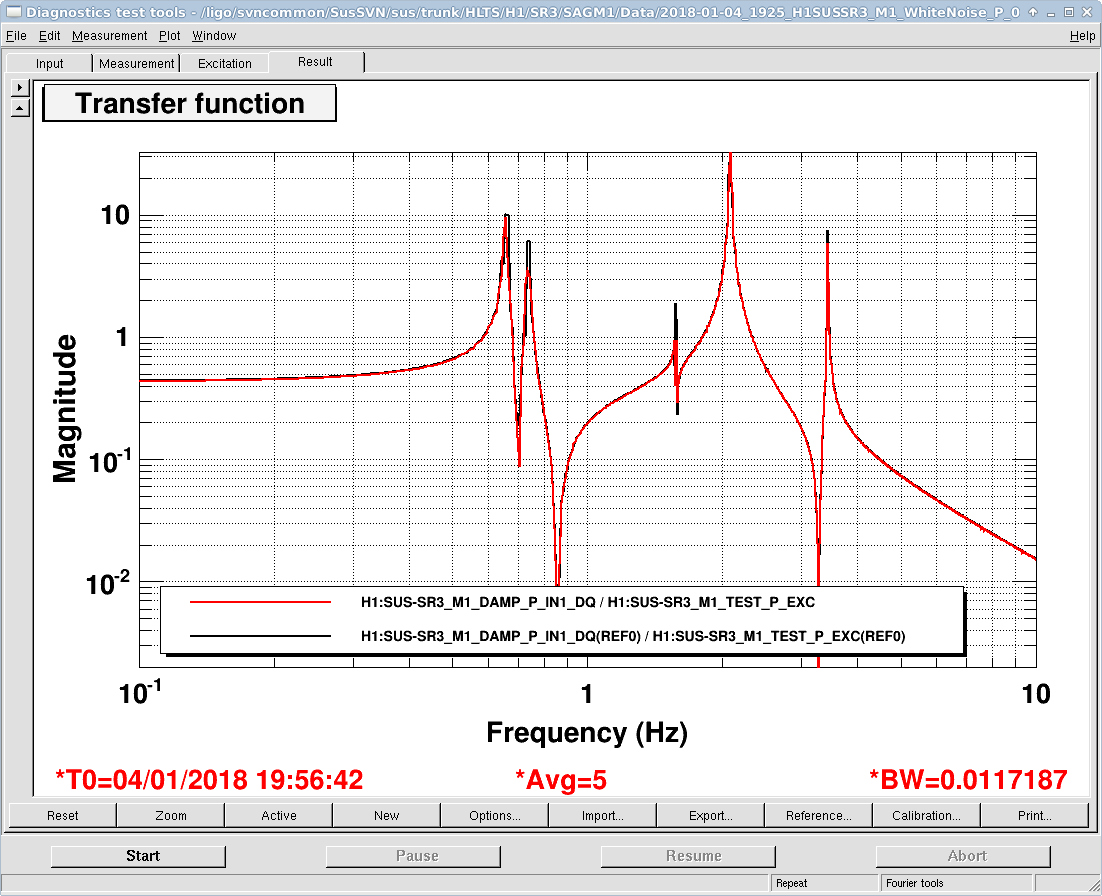This screenshot has height=896, width=1102.
Task: Minimize the Diagnostics test tools window
Action: (x=1051, y=12)
